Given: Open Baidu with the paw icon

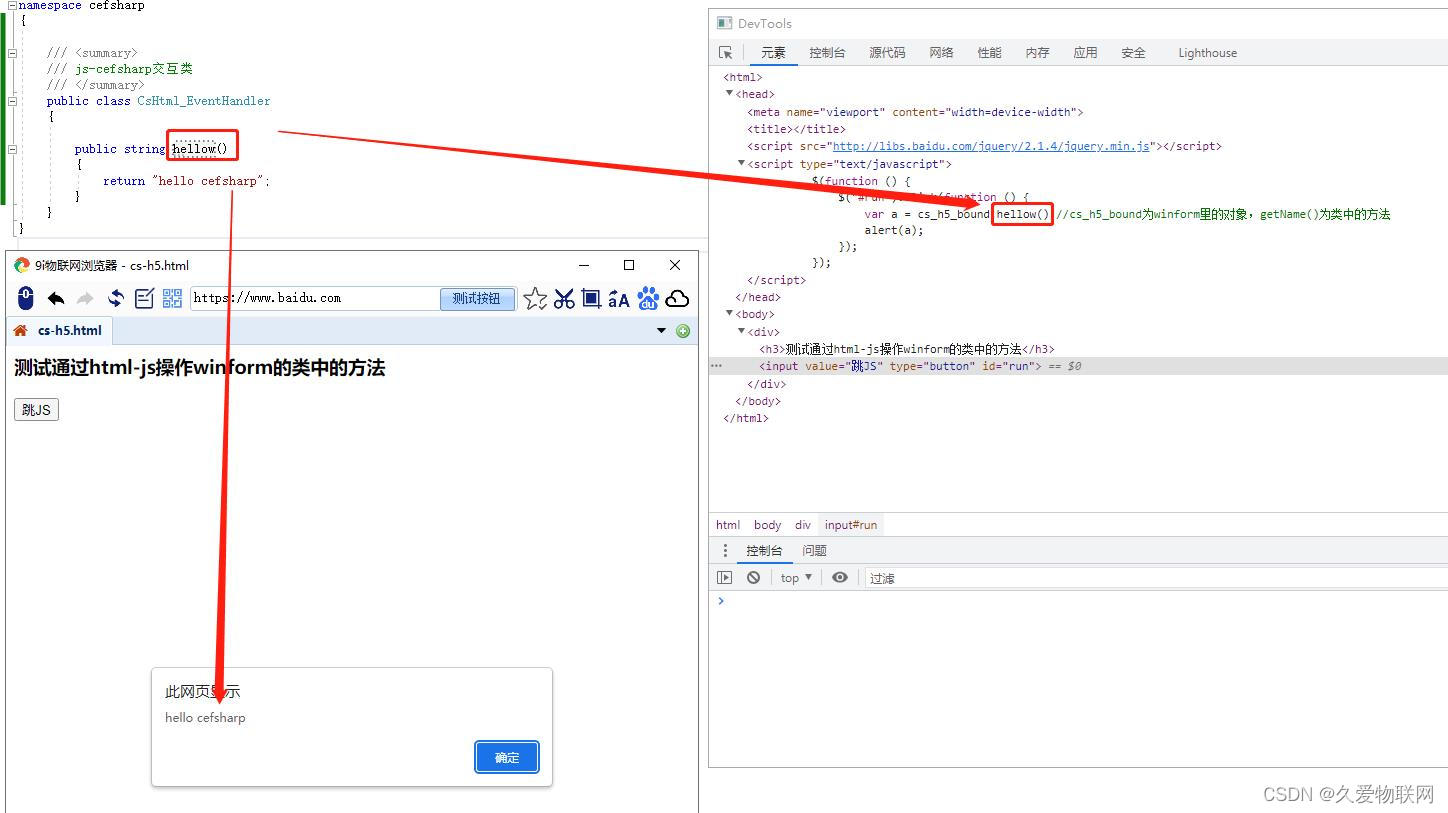Looking at the screenshot, I should 647,297.
